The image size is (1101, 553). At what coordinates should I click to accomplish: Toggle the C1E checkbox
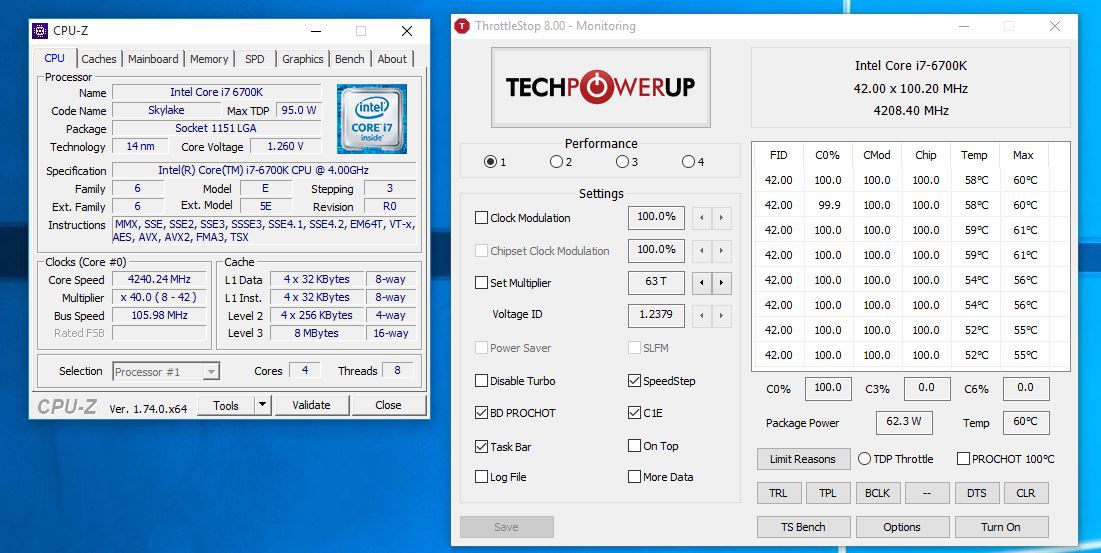(635, 413)
